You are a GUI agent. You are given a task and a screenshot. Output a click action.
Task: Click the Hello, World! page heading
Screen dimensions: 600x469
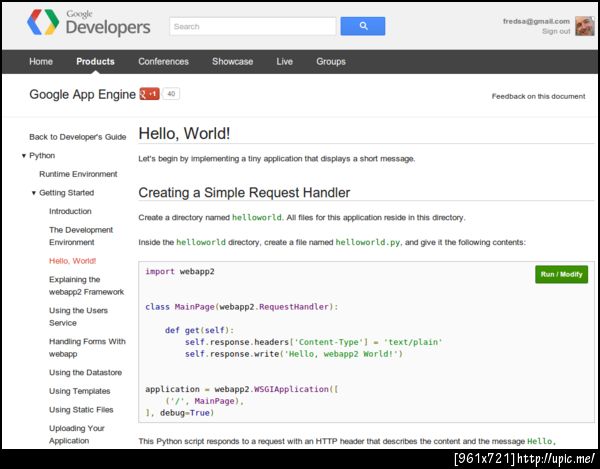click(x=184, y=134)
